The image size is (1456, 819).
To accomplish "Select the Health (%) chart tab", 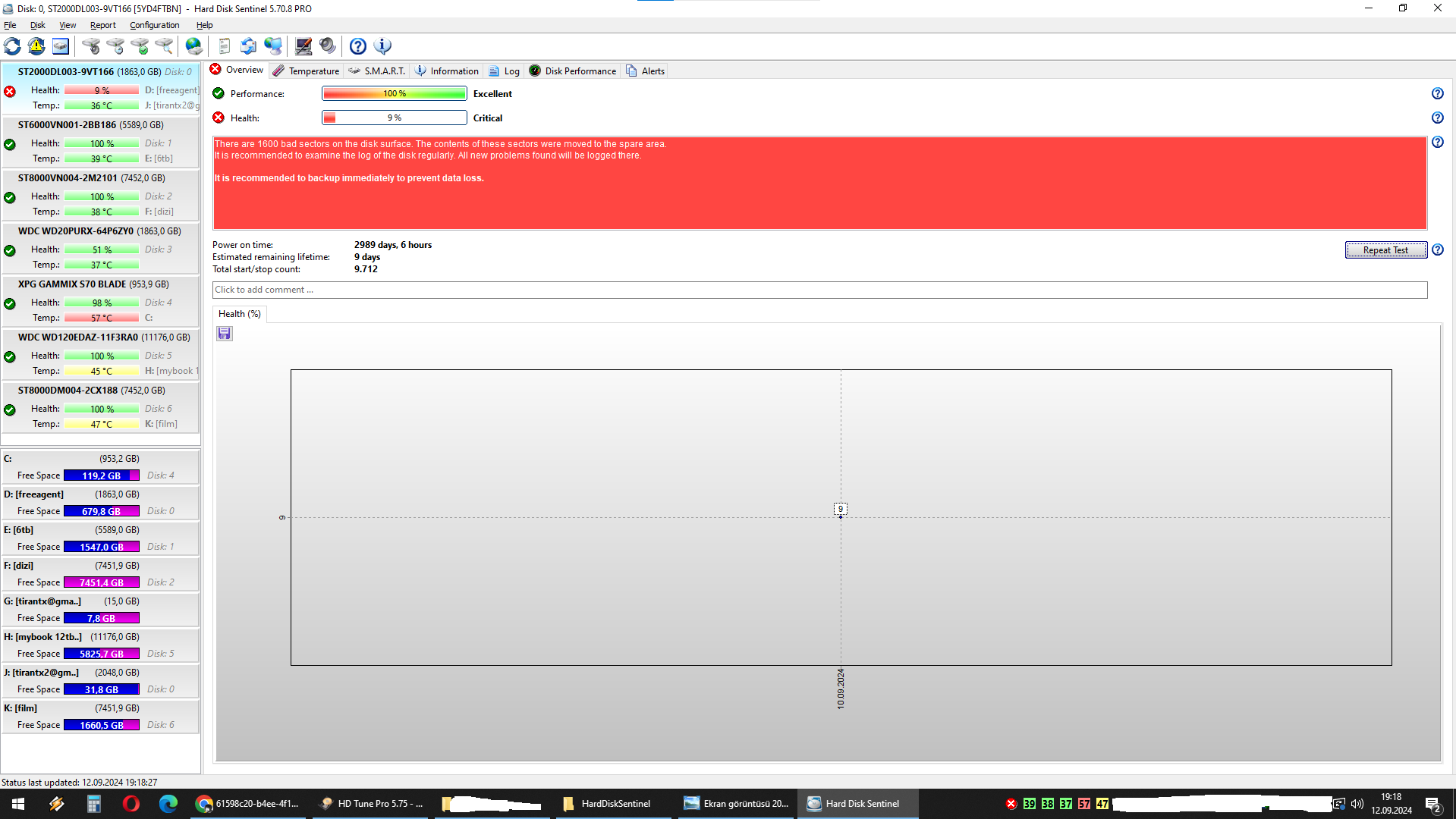I will 240,314.
